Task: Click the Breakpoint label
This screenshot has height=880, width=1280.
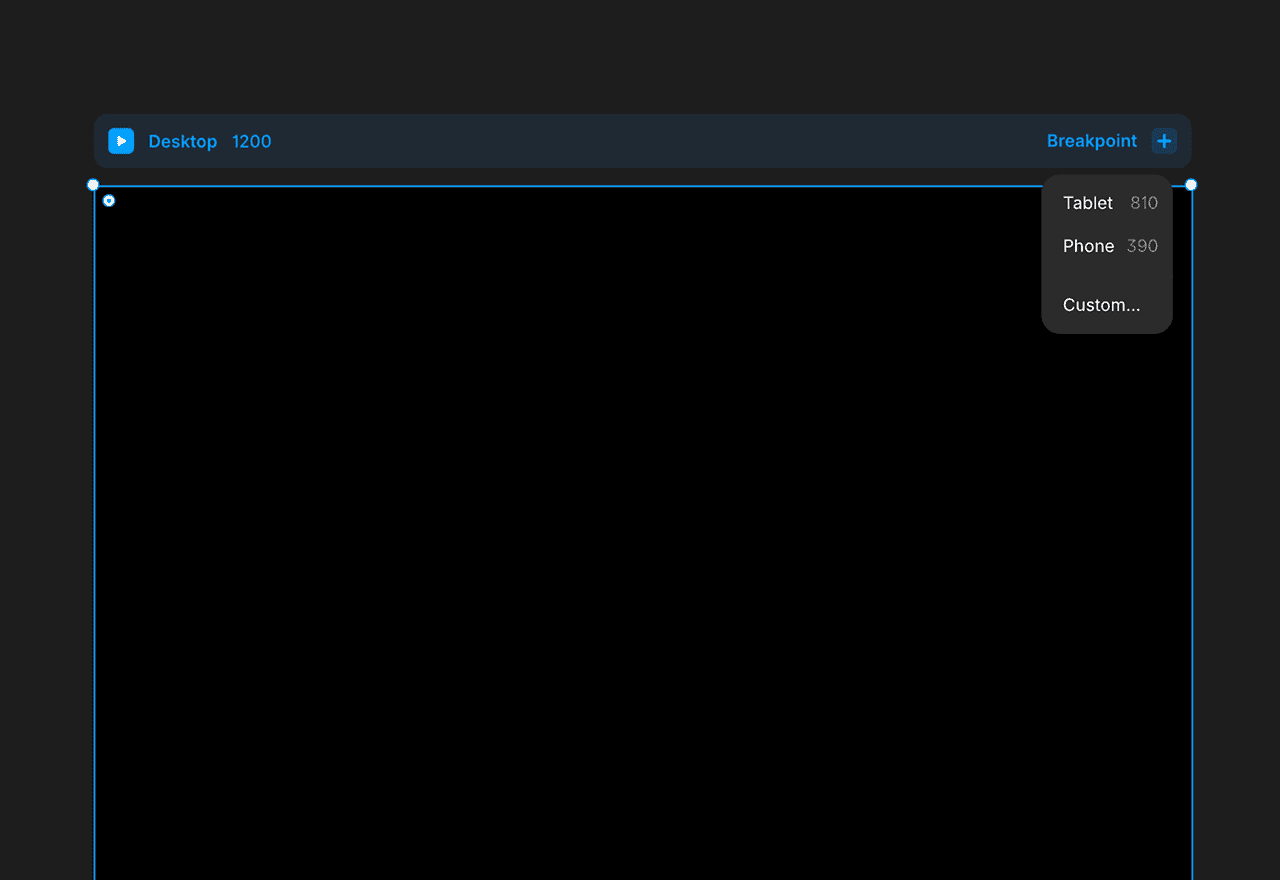Action: (x=1092, y=141)
